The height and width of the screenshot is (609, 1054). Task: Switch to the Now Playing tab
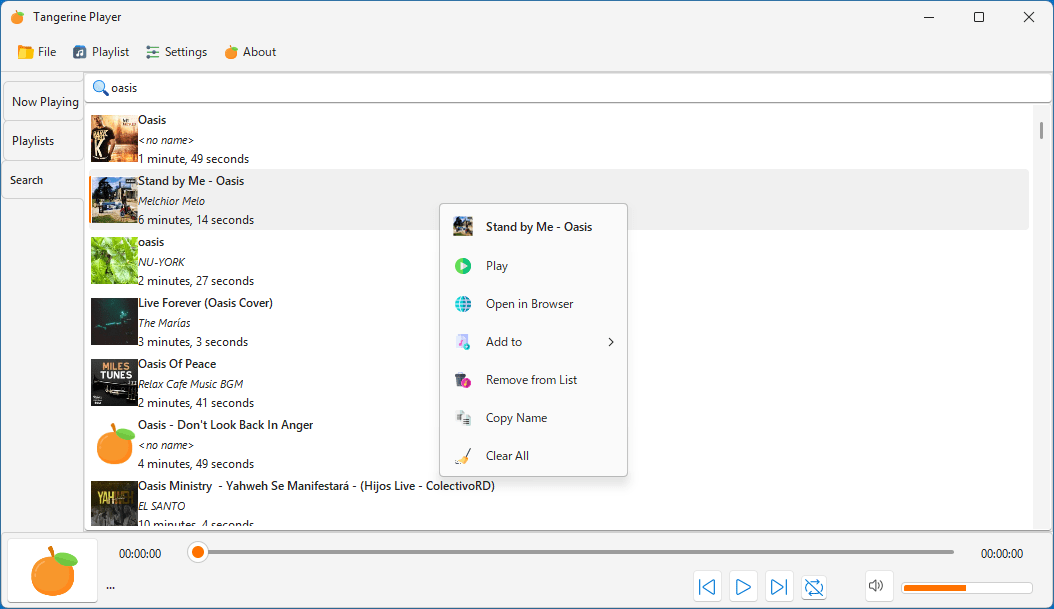tap(44, 102)
